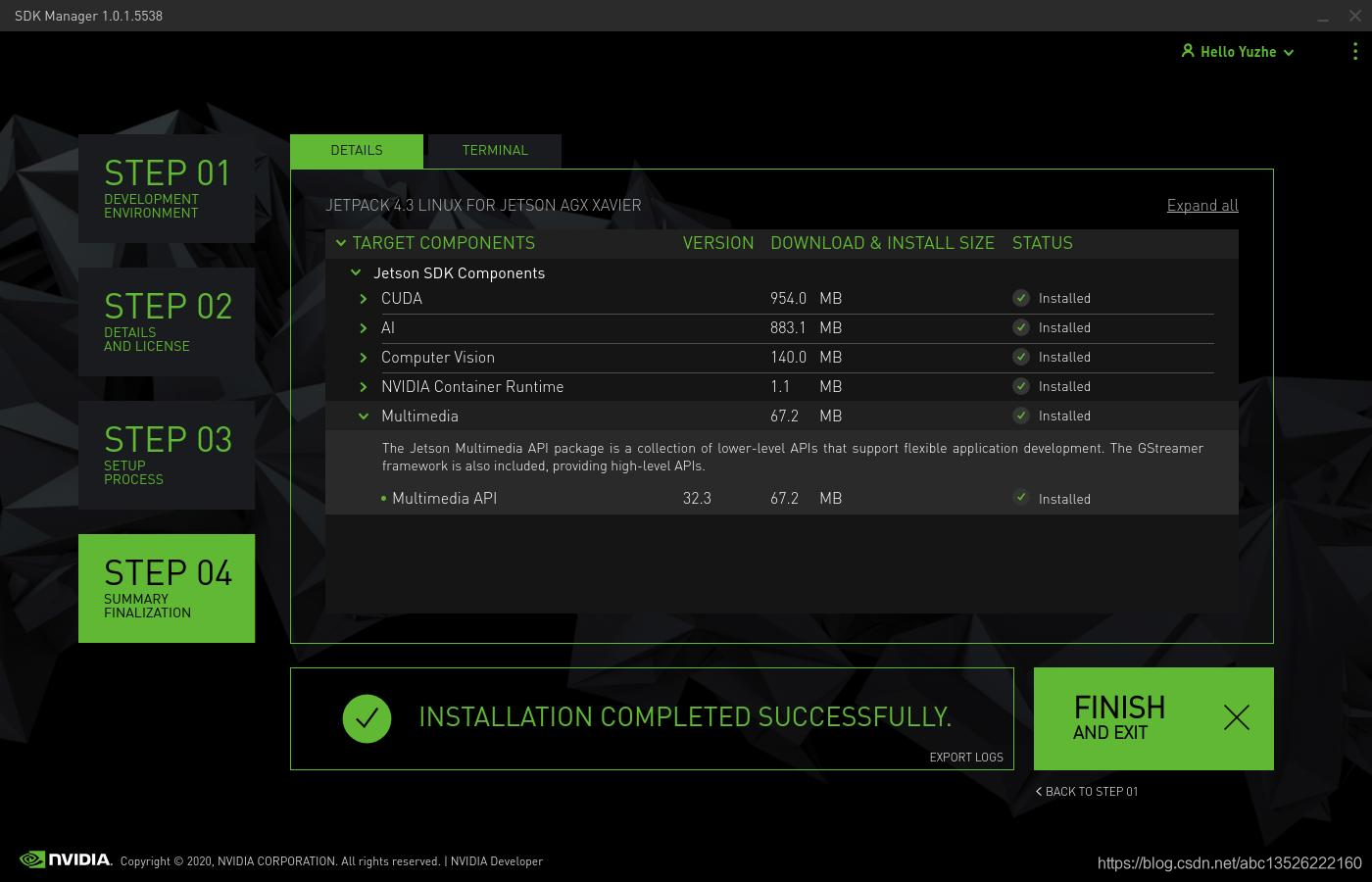Expand the Computer Vision row
This screenshot has width=1372, height=882.
tap(364, 358)
